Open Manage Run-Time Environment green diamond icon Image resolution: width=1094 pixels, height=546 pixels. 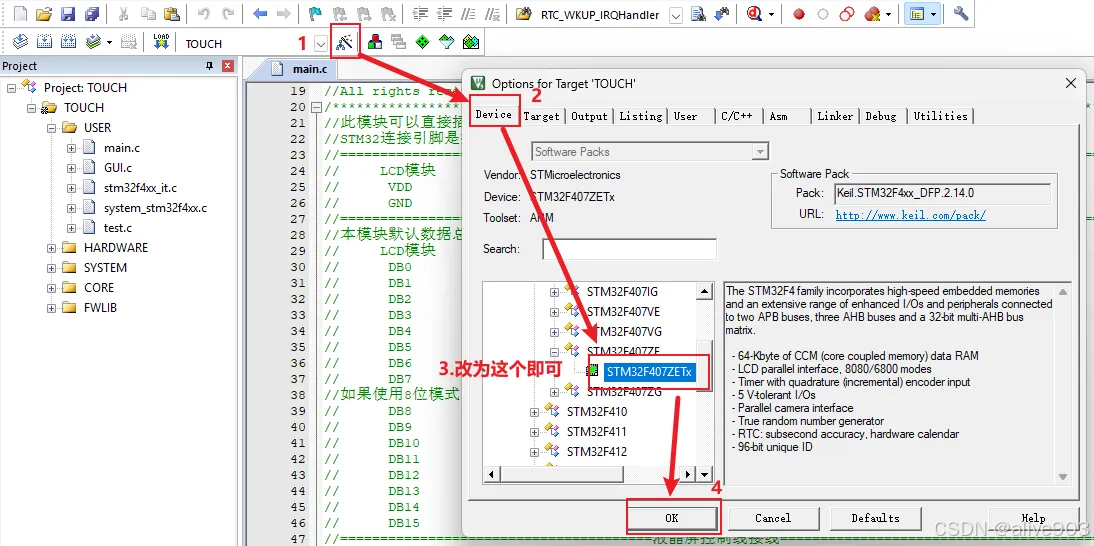tap(422, 43)
